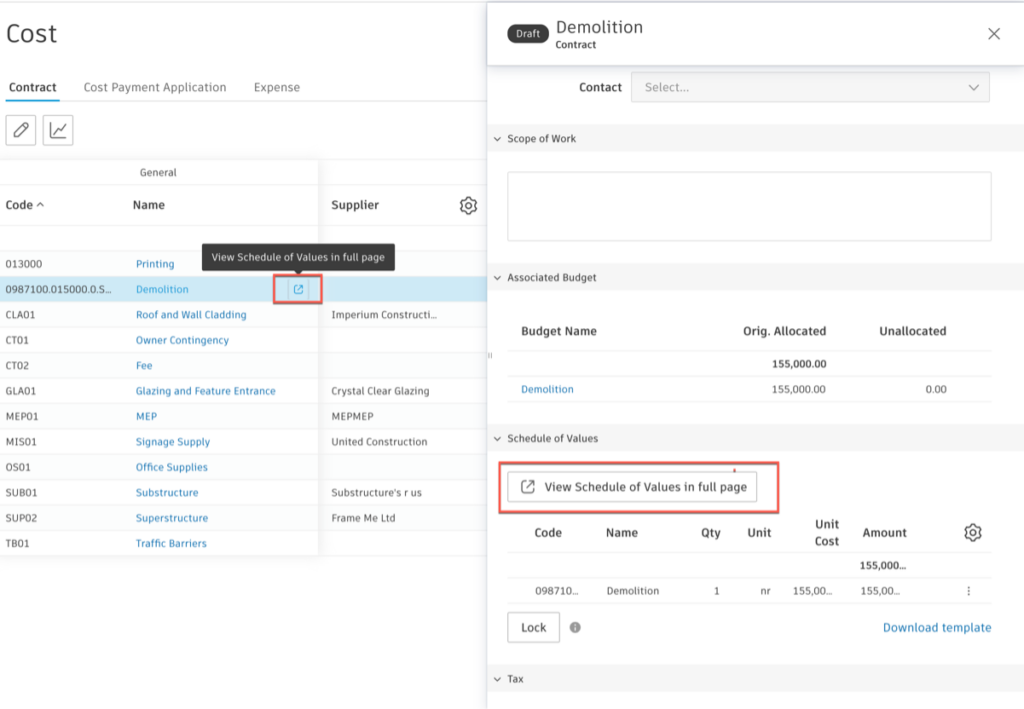The width and height of the screenshot is (1024, 709).
Task: Click code 098710… in Schedule of Values
Action: (556, 591)
